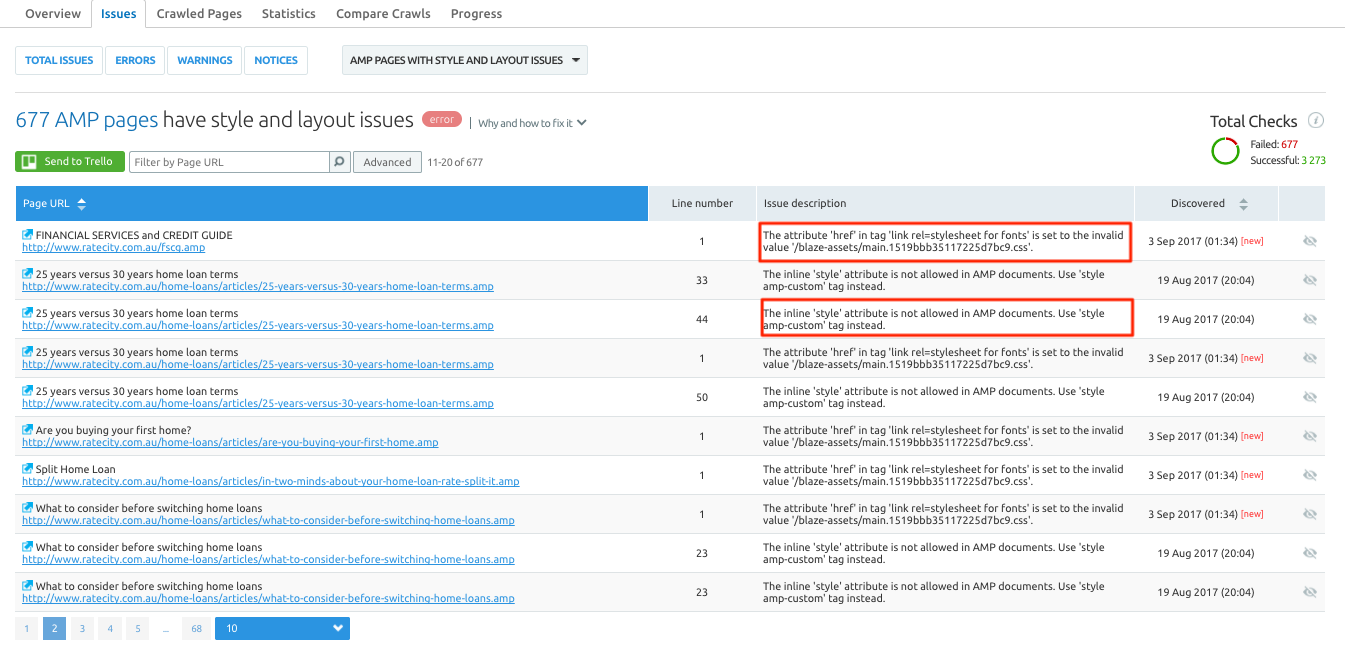Open the rows-per-page dropdown showing 10
The width and height of the screenshot is (1345, 646).
282,628
